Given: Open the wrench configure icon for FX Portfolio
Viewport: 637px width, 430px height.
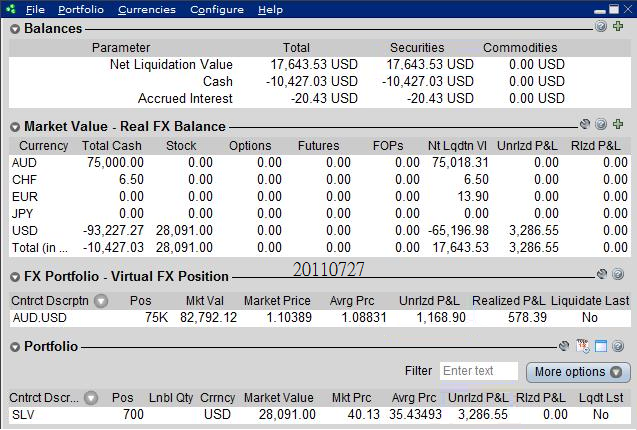Looking at the screenshot, I should [602, 274].
